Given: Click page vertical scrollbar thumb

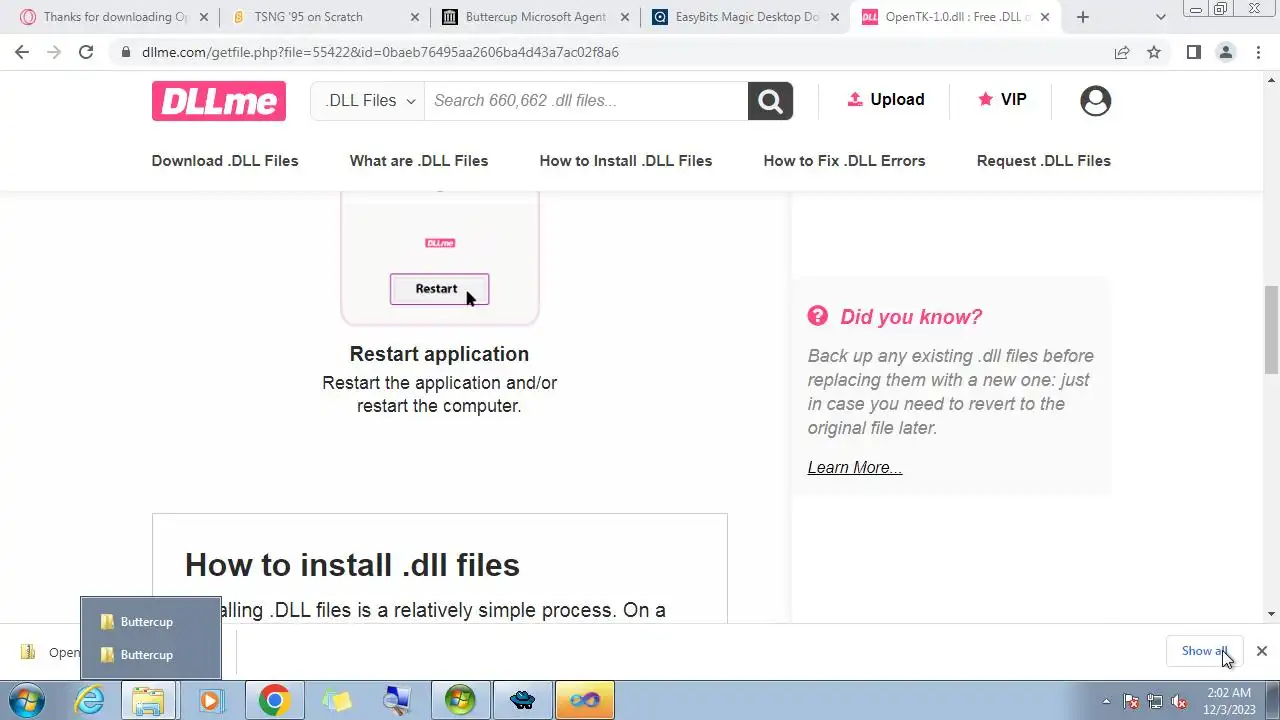Looking at the screenshot, I should (1271, 329).
